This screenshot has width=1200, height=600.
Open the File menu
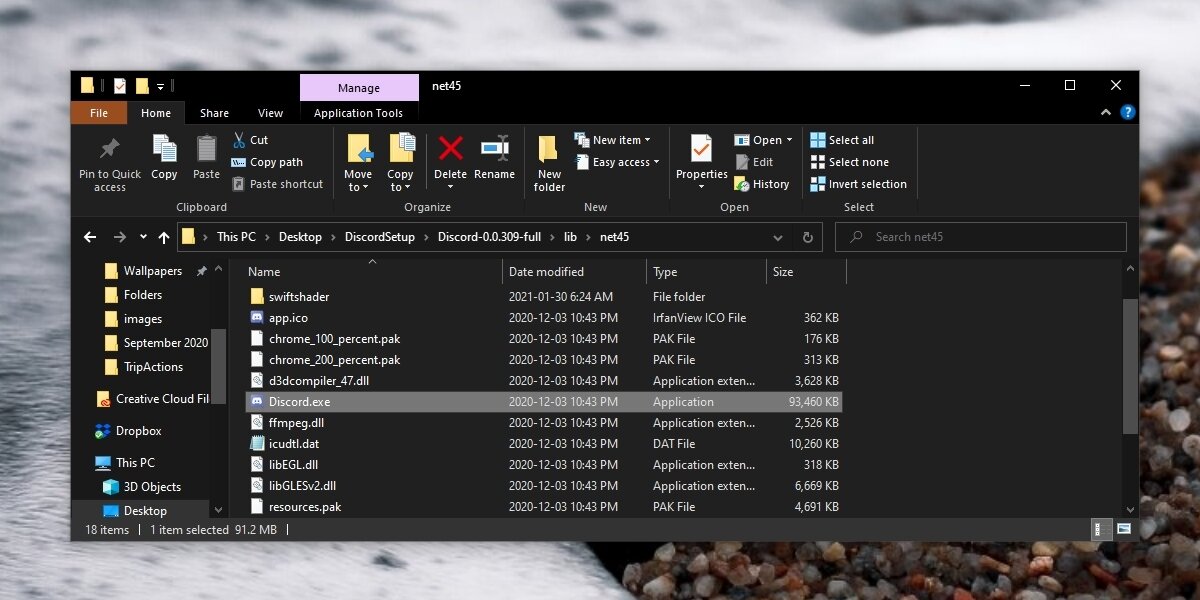[x=99, y=113]
